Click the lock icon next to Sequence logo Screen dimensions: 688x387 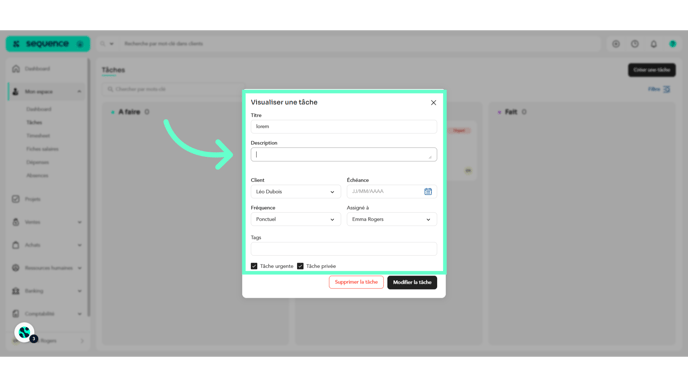80,44
